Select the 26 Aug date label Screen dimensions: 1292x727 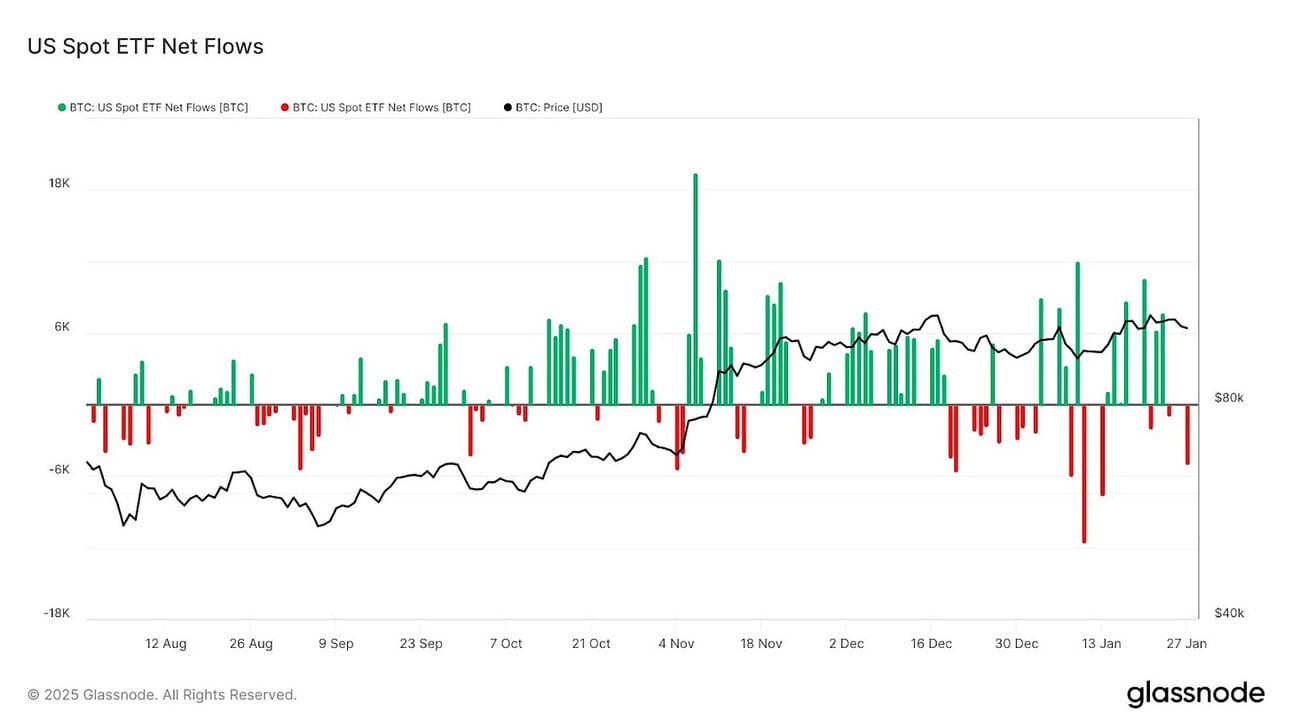pyautogui.click(x=251, y=644)
